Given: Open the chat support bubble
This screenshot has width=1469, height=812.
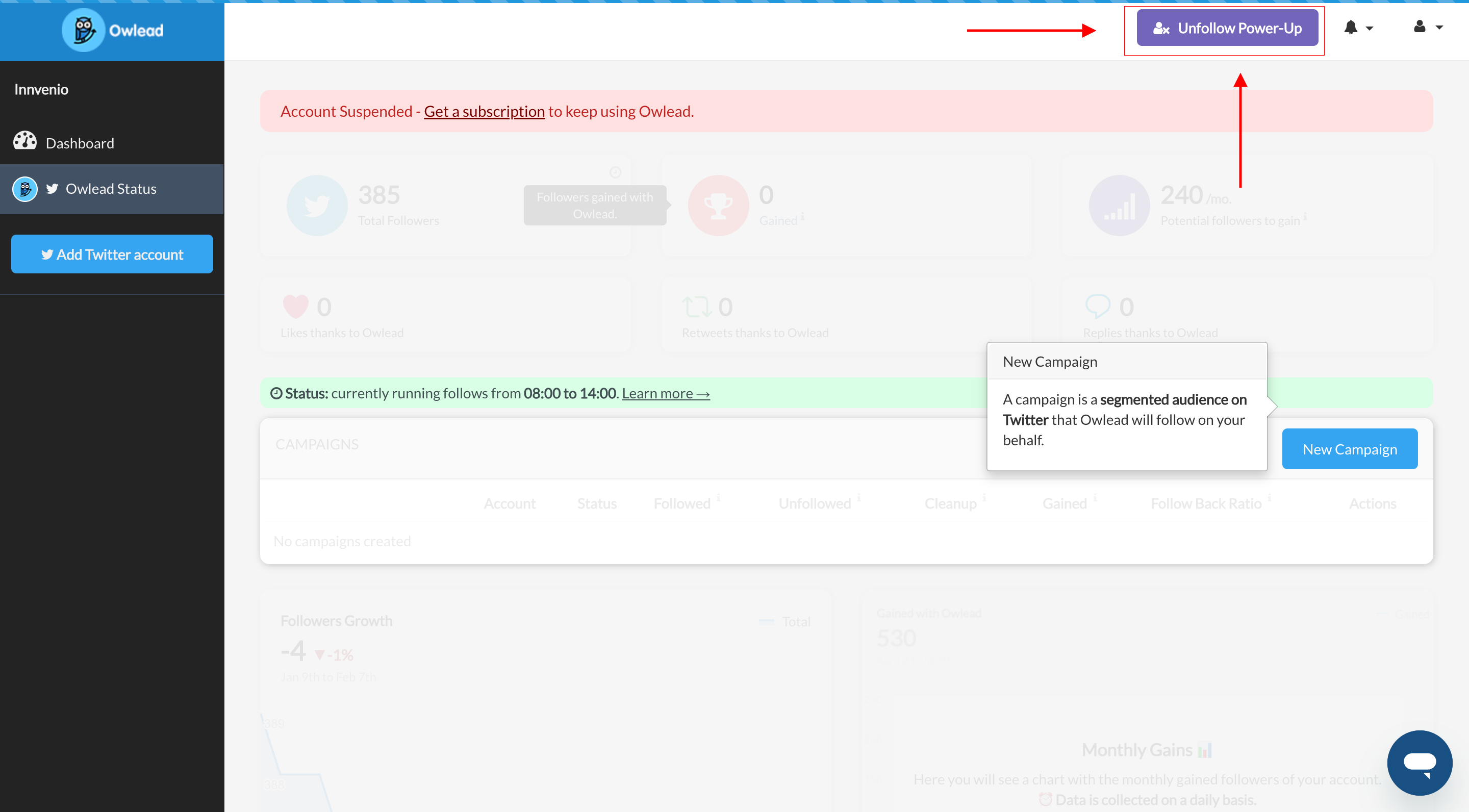Looking at the screenshot, I should [x=1420, y=763].
